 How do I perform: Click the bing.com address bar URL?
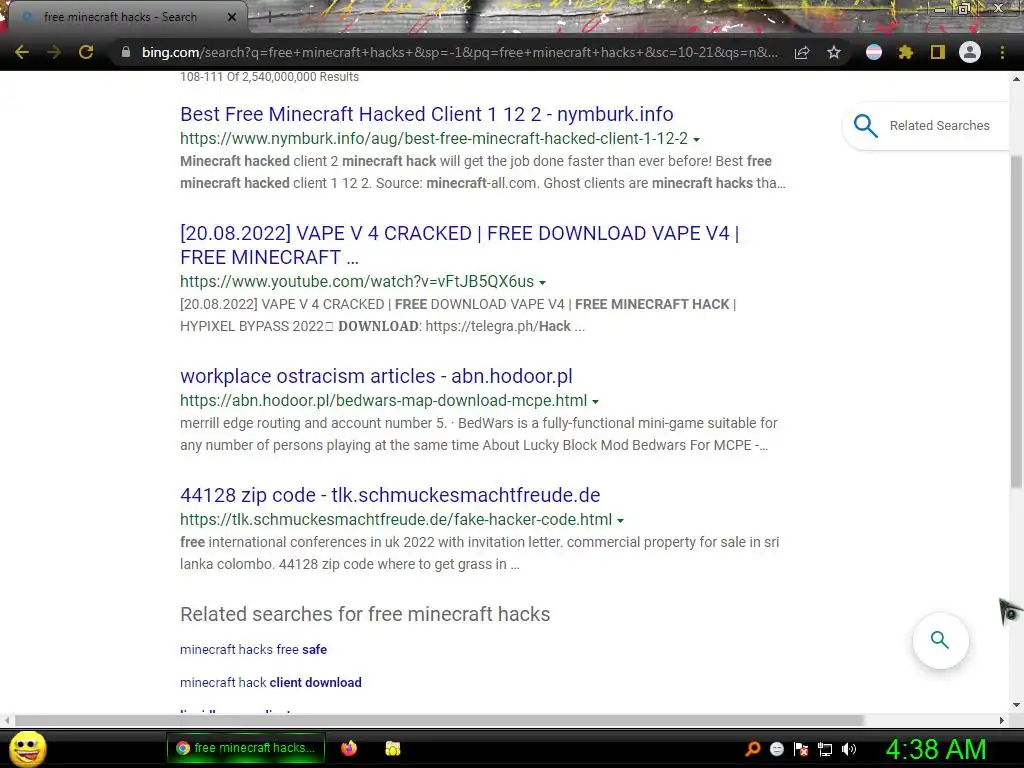[460, 52]
